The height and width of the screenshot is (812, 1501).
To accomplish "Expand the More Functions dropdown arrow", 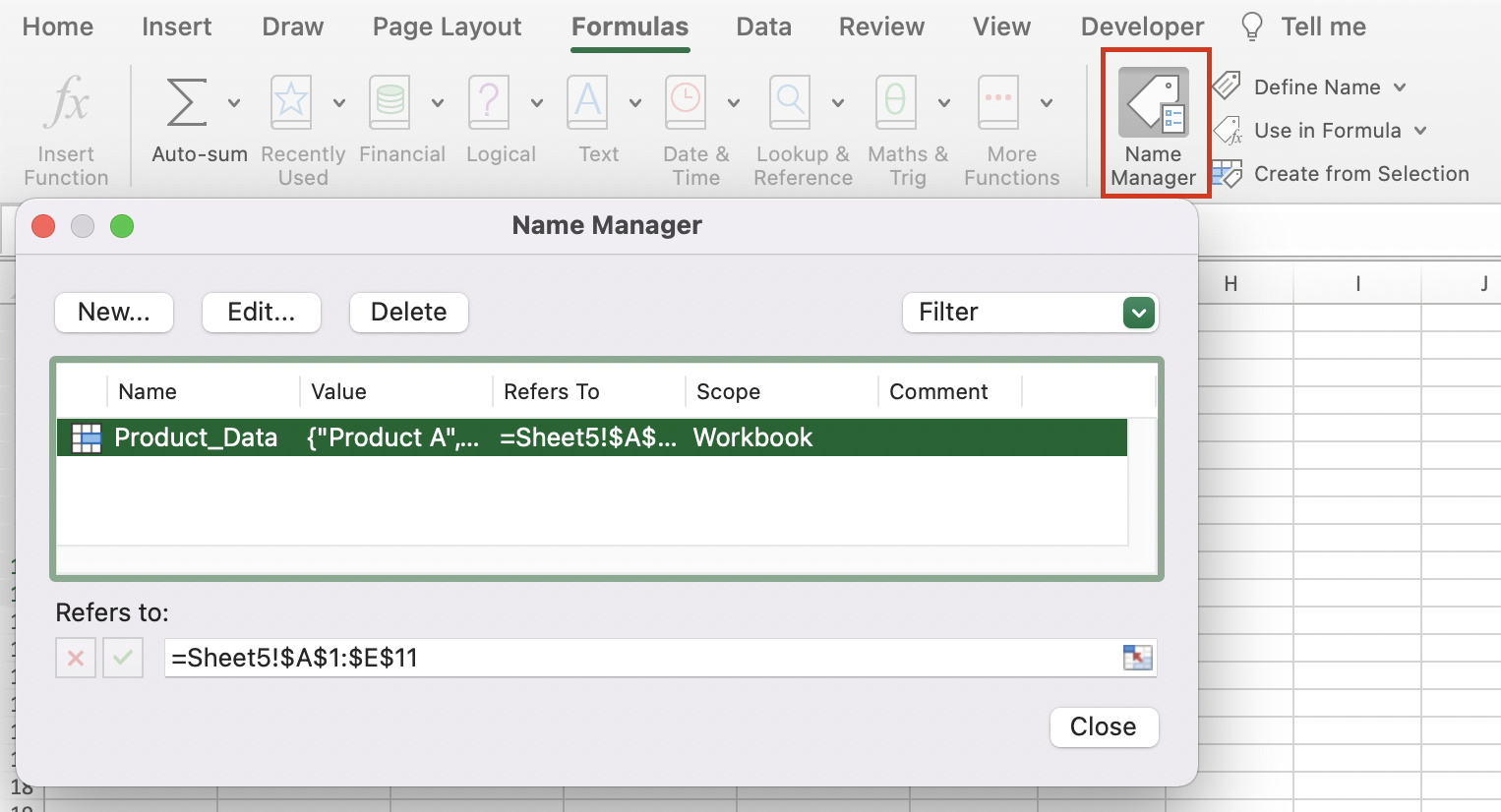I will tap(1047, 102).
